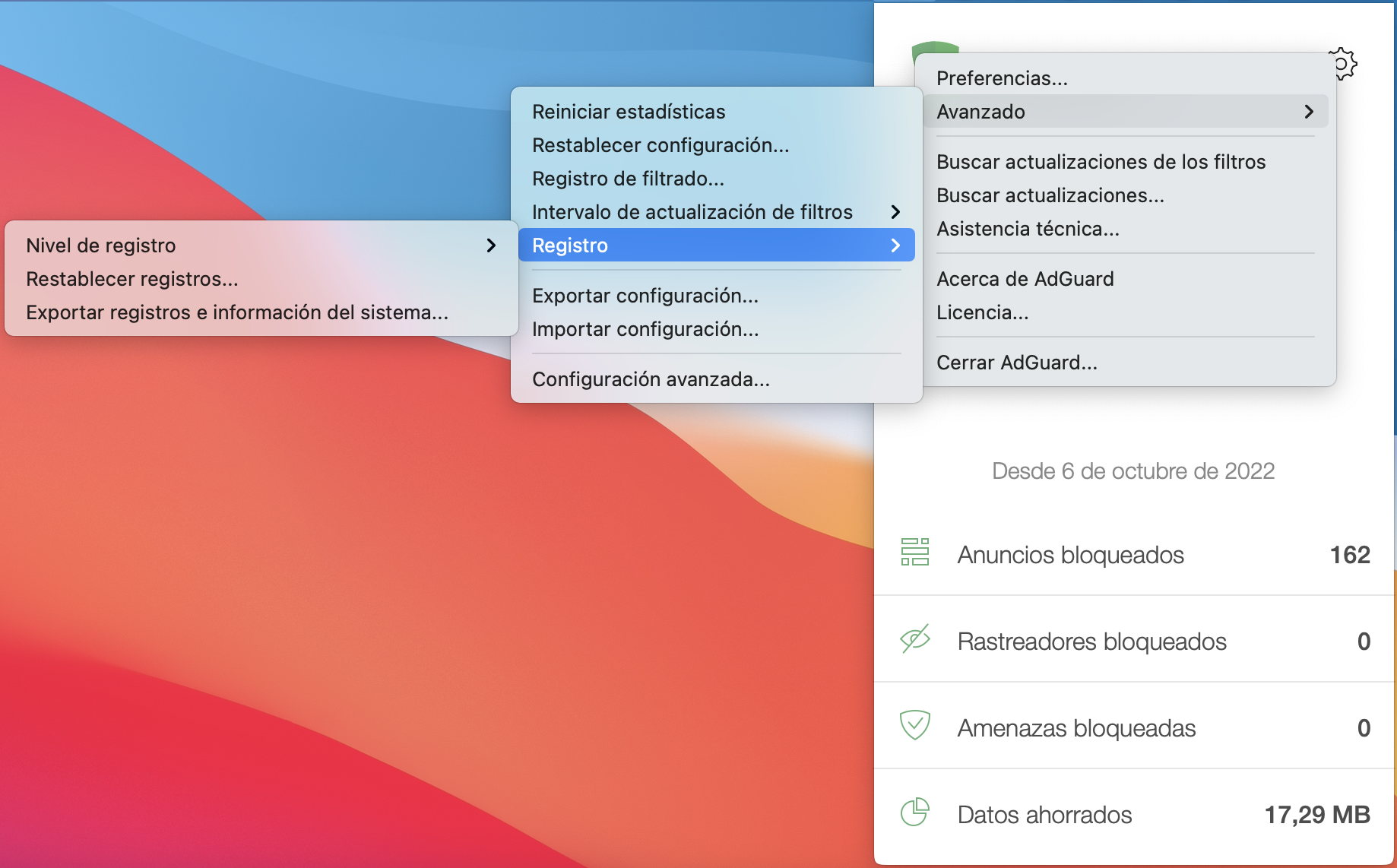The image size is (1397, 868).
Task: Click the Anuncios bloqueados list icon
Action: [x=914, y=553]
